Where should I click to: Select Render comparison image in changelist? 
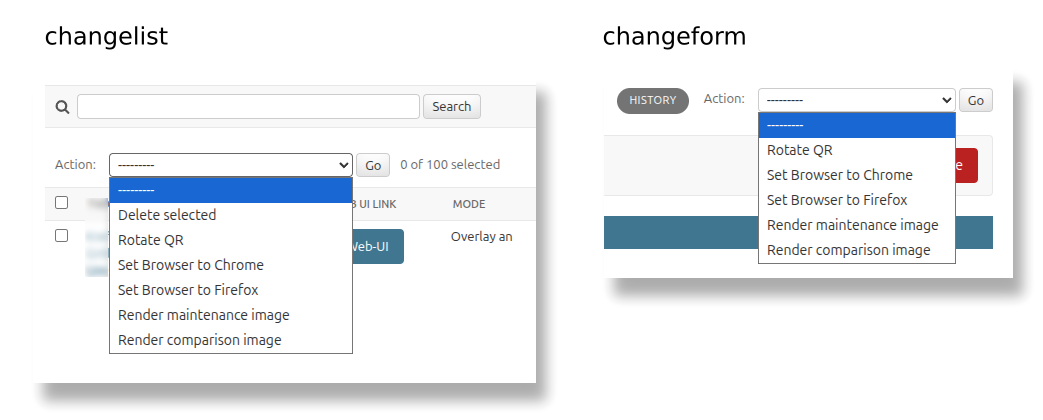(x=200, y=340)
